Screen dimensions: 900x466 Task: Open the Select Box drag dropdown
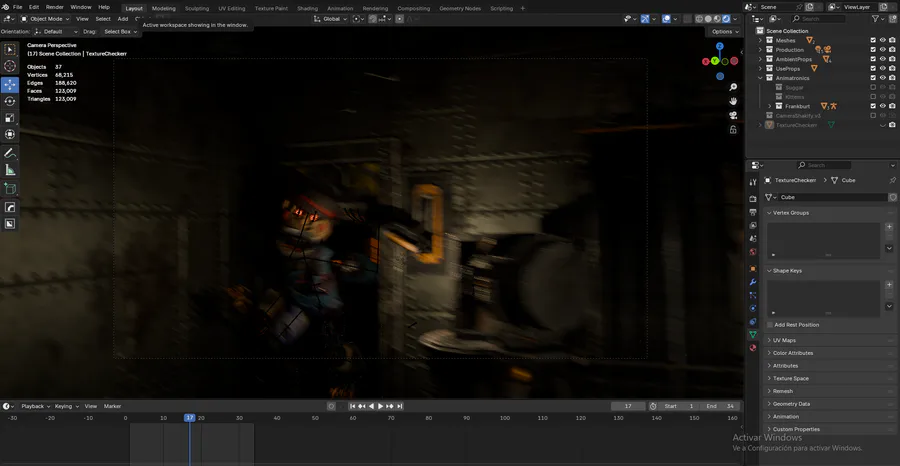click(121, 32)
